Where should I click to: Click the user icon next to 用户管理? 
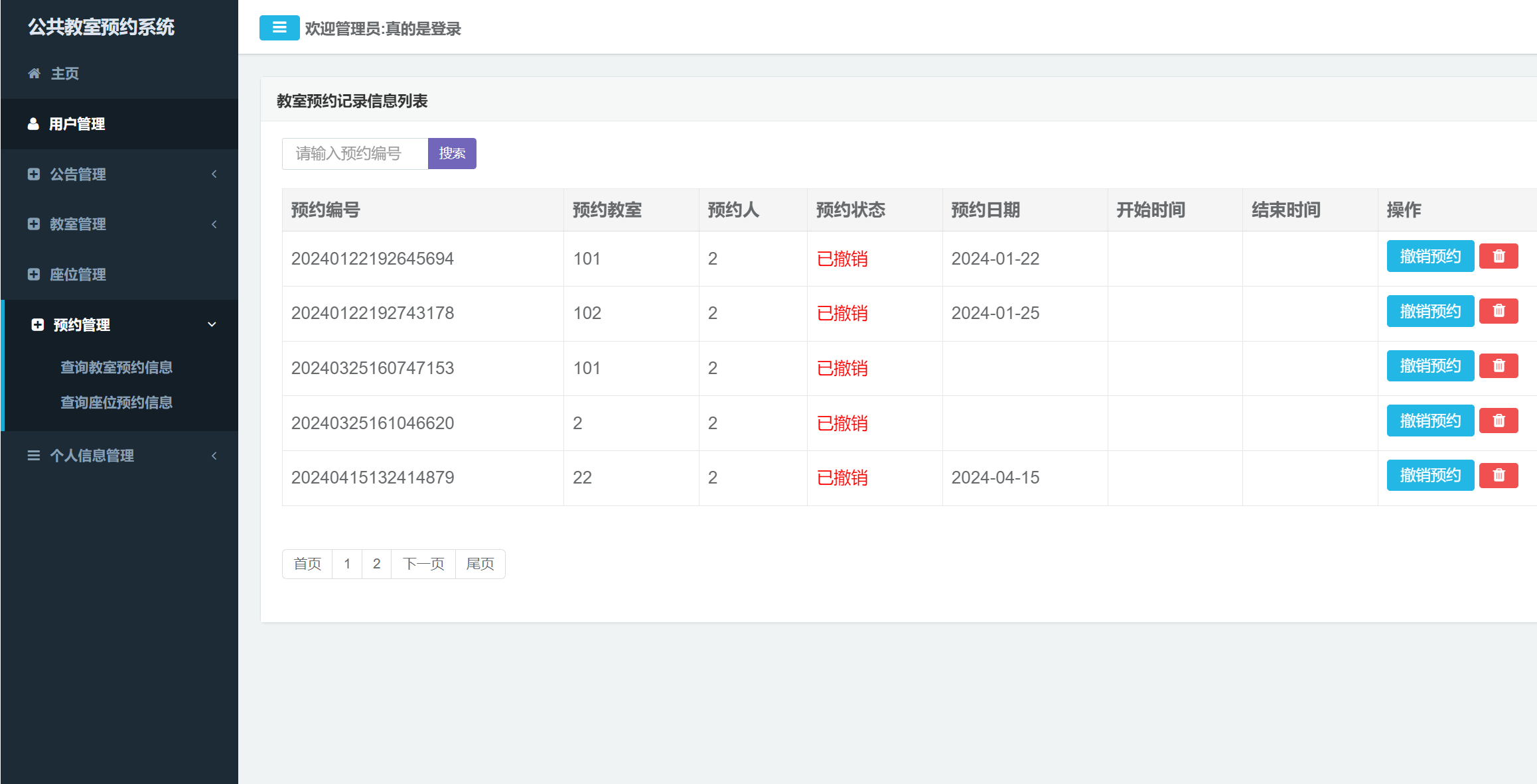[33, 124]
